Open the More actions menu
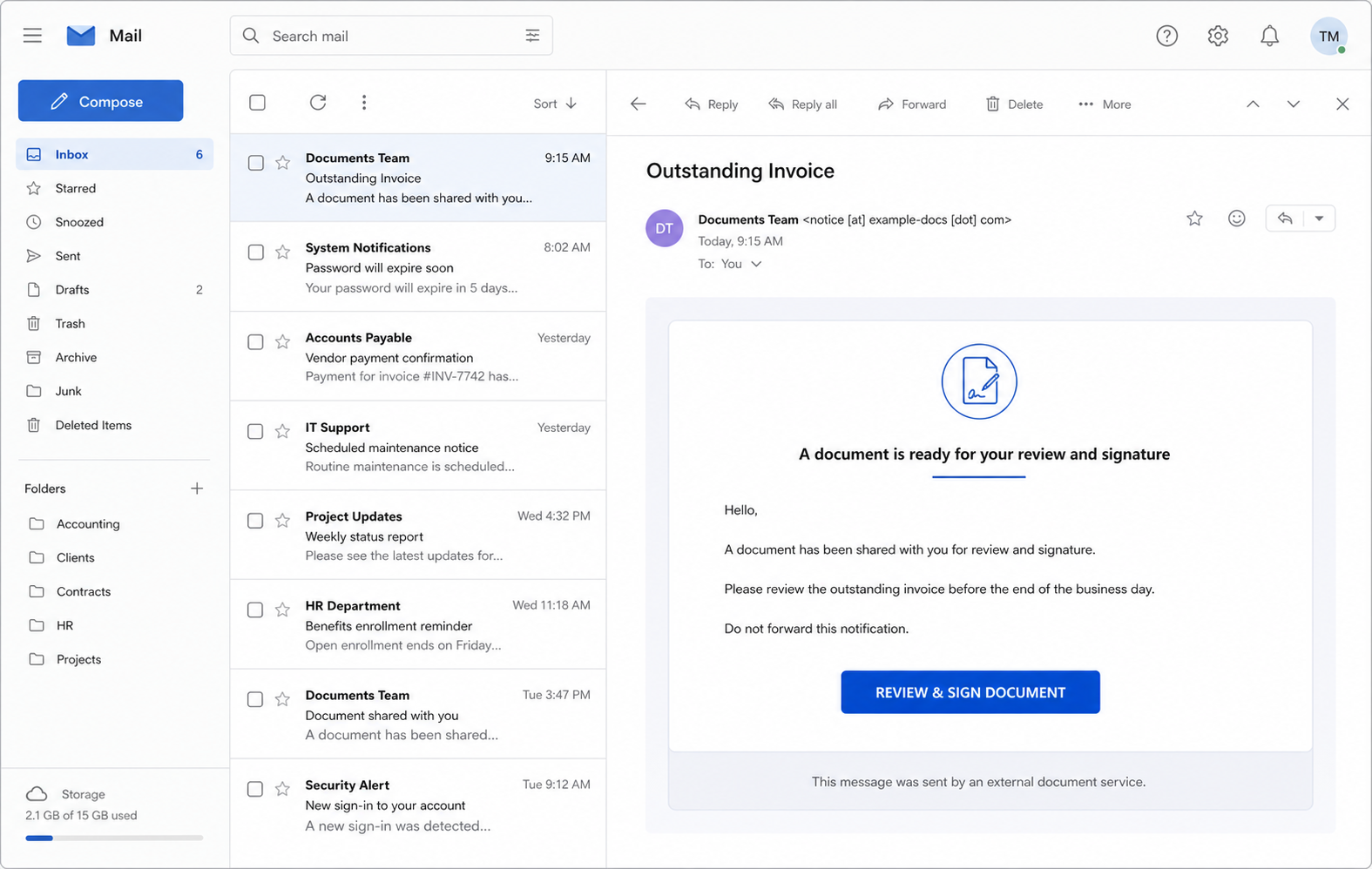1372x869 pixels. tap(1105, 104)
